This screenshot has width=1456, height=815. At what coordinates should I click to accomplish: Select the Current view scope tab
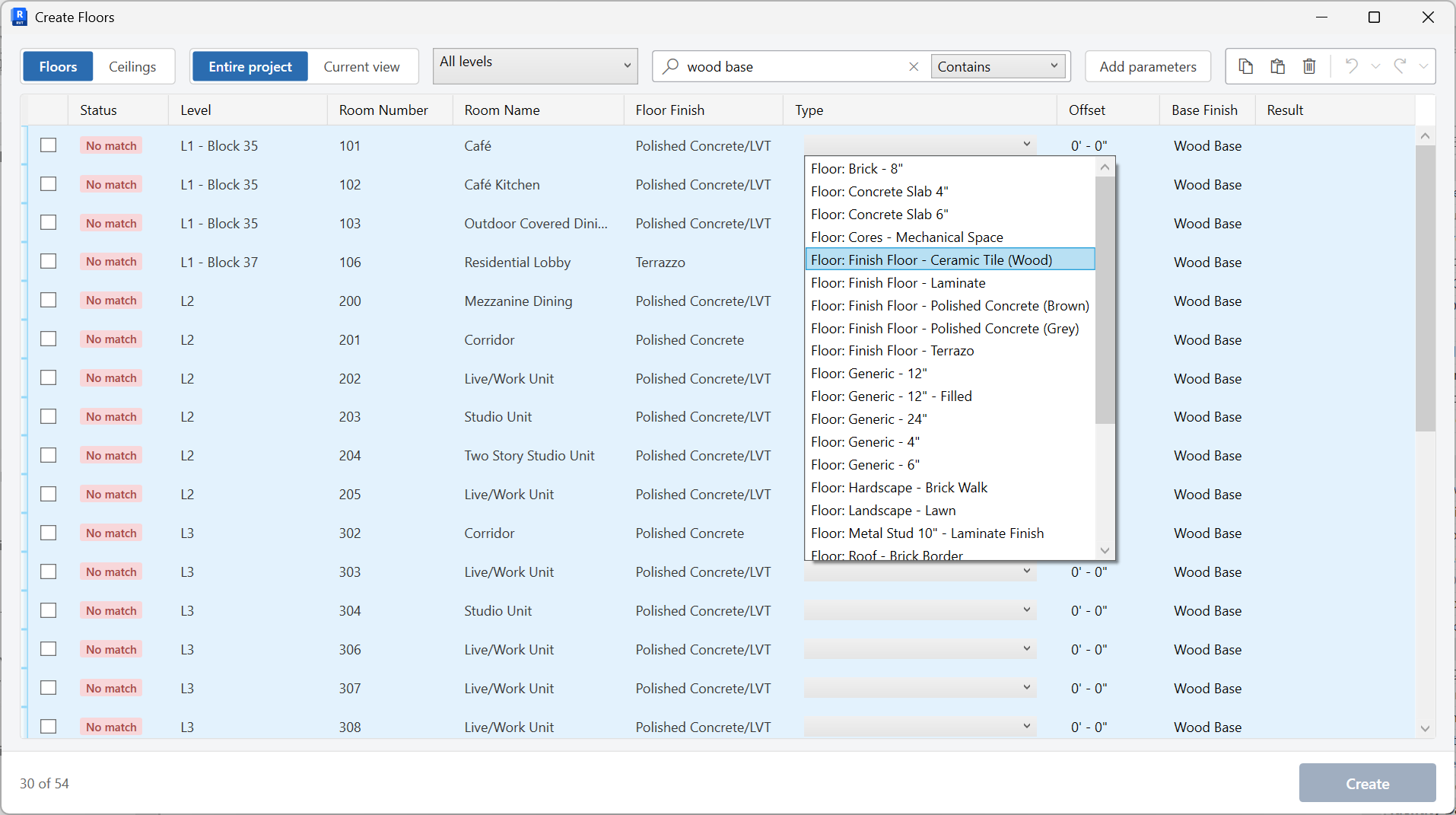[x=361, y=67]
